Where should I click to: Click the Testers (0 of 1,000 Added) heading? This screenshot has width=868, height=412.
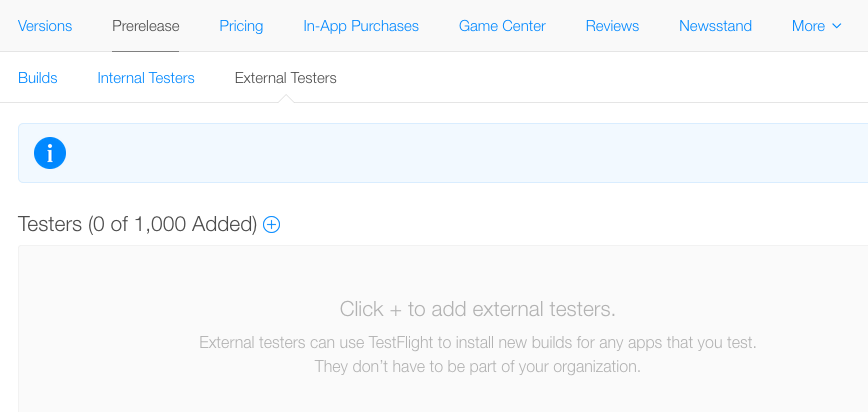tap(137, 224)
